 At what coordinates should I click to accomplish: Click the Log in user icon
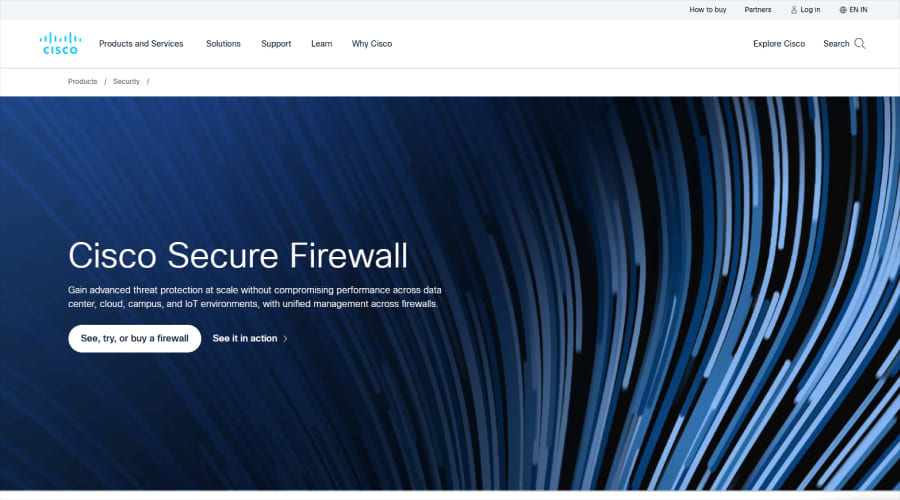[x=794, y=10]
